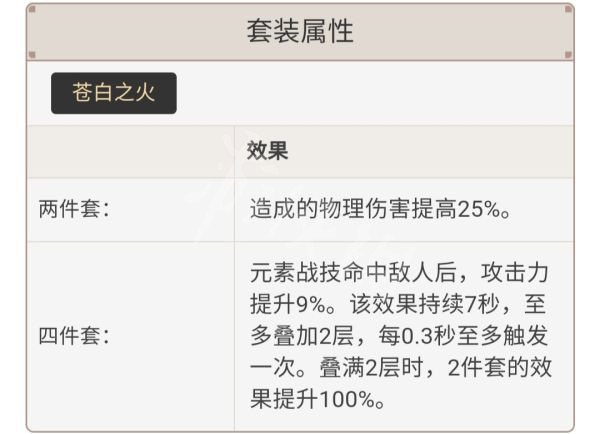The width and height of the screenshot is (600, 434).
Task: Click the 100% value in four-piece effect
Action: coord(347,399)
